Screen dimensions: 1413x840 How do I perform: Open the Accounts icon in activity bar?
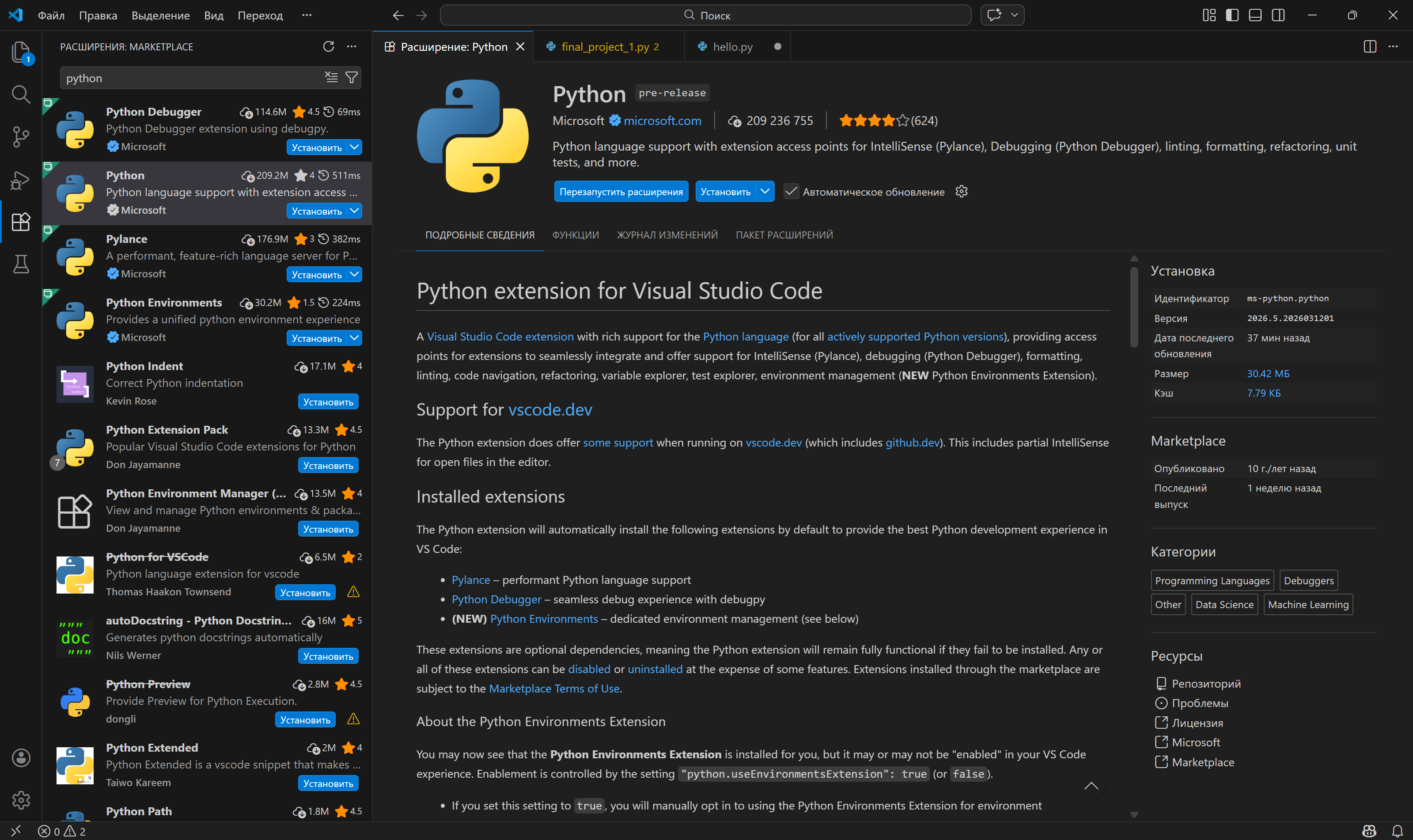21,757
